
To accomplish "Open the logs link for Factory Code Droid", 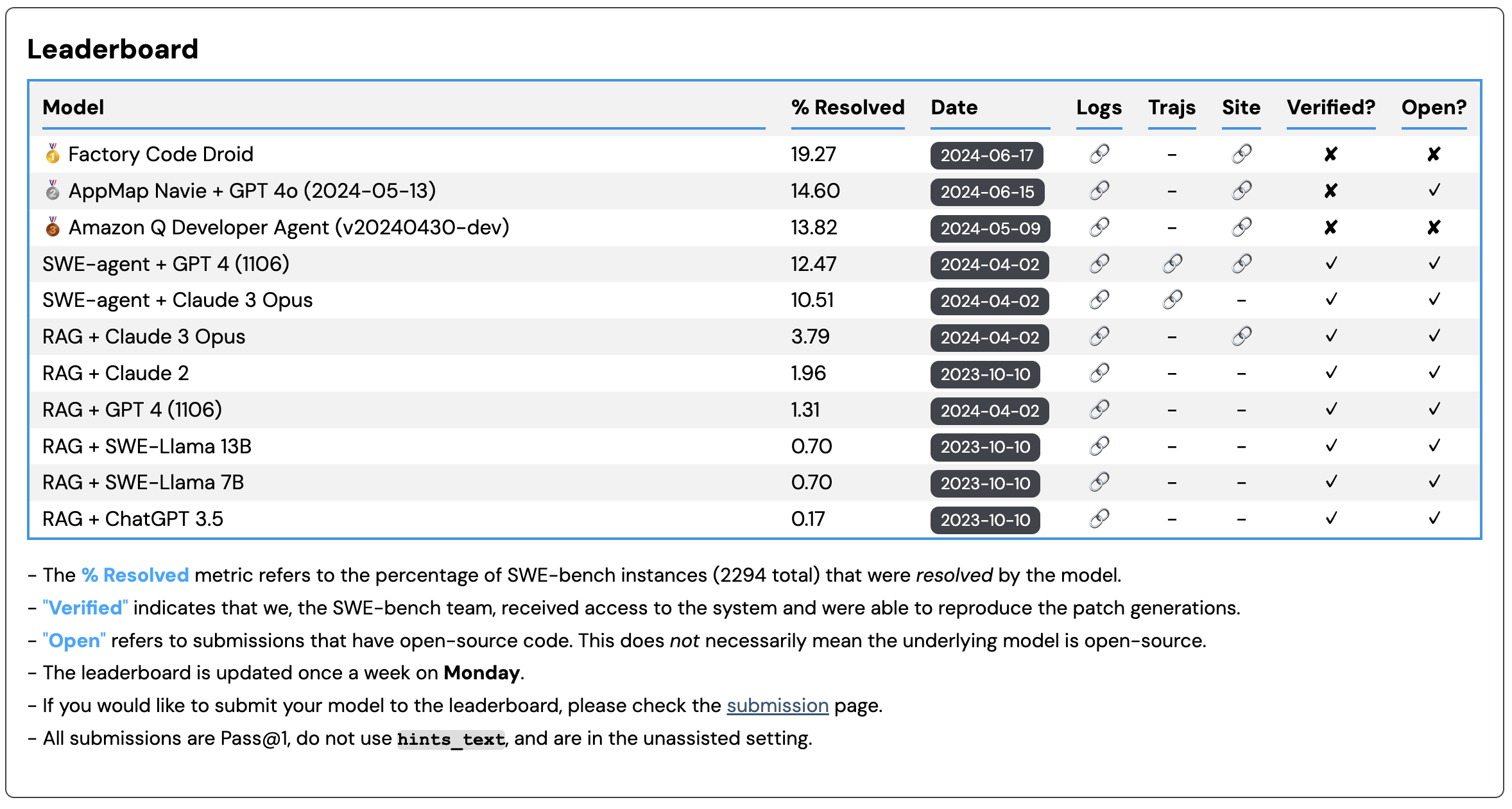I will pyautogui.click(x=1099, y=154).
